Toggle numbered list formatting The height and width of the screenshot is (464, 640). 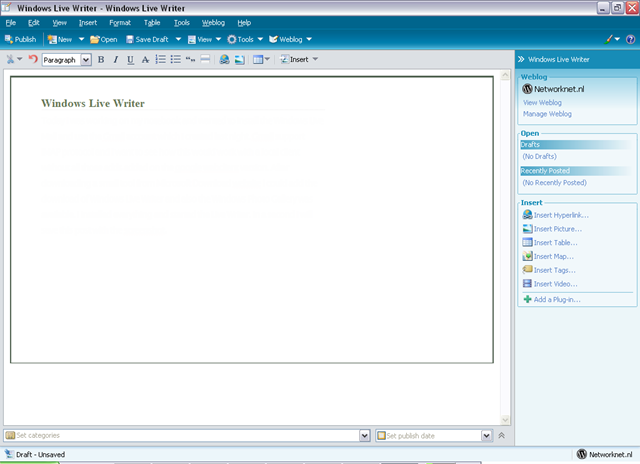click(160, 60)
